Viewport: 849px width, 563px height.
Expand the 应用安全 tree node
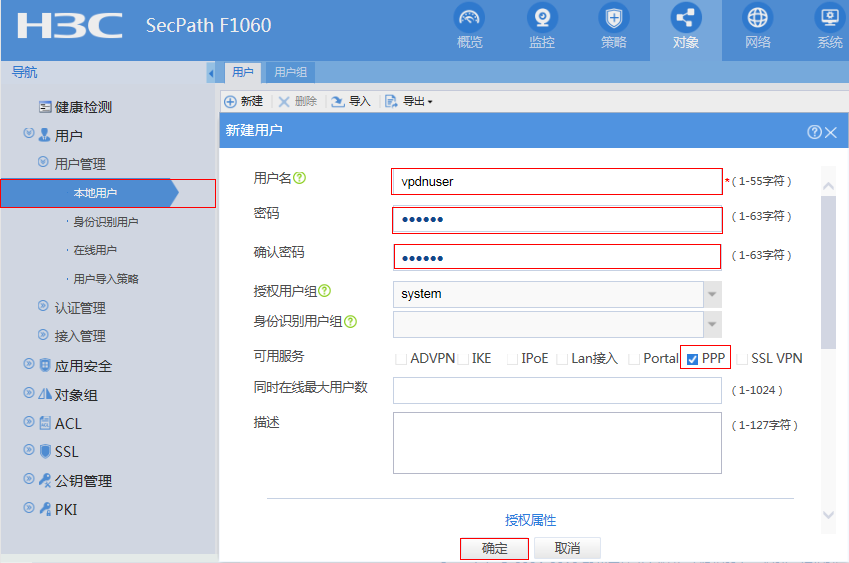tap(29, 363)
